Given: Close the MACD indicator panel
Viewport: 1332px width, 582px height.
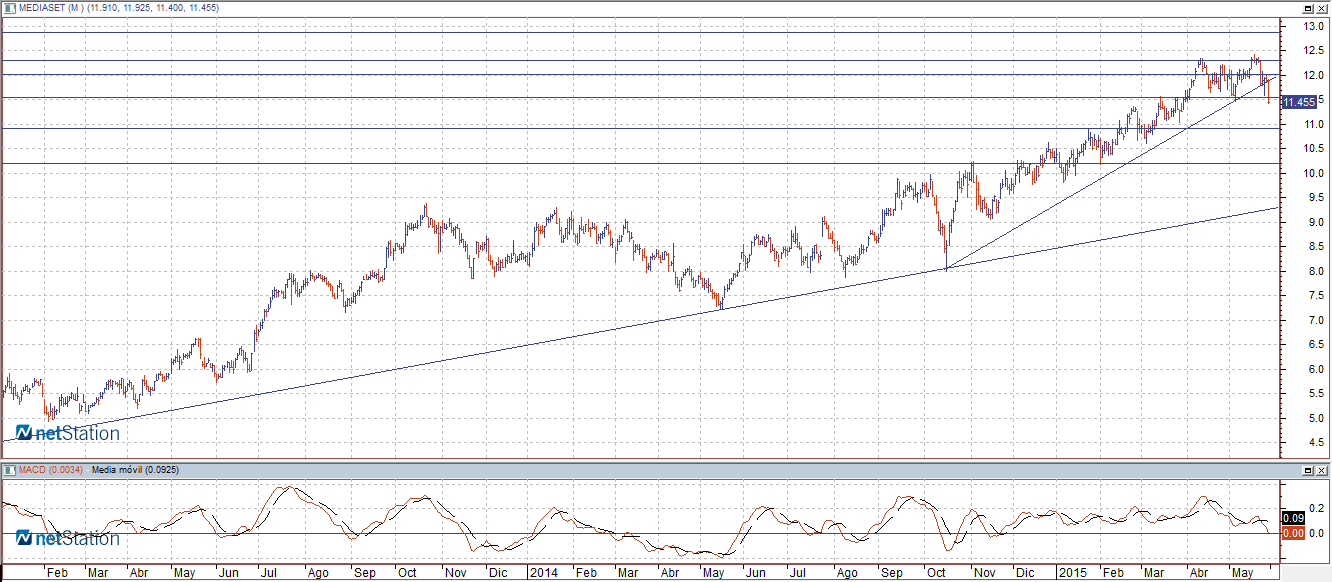Looking at the screenshot, I should pos(1321,469).
